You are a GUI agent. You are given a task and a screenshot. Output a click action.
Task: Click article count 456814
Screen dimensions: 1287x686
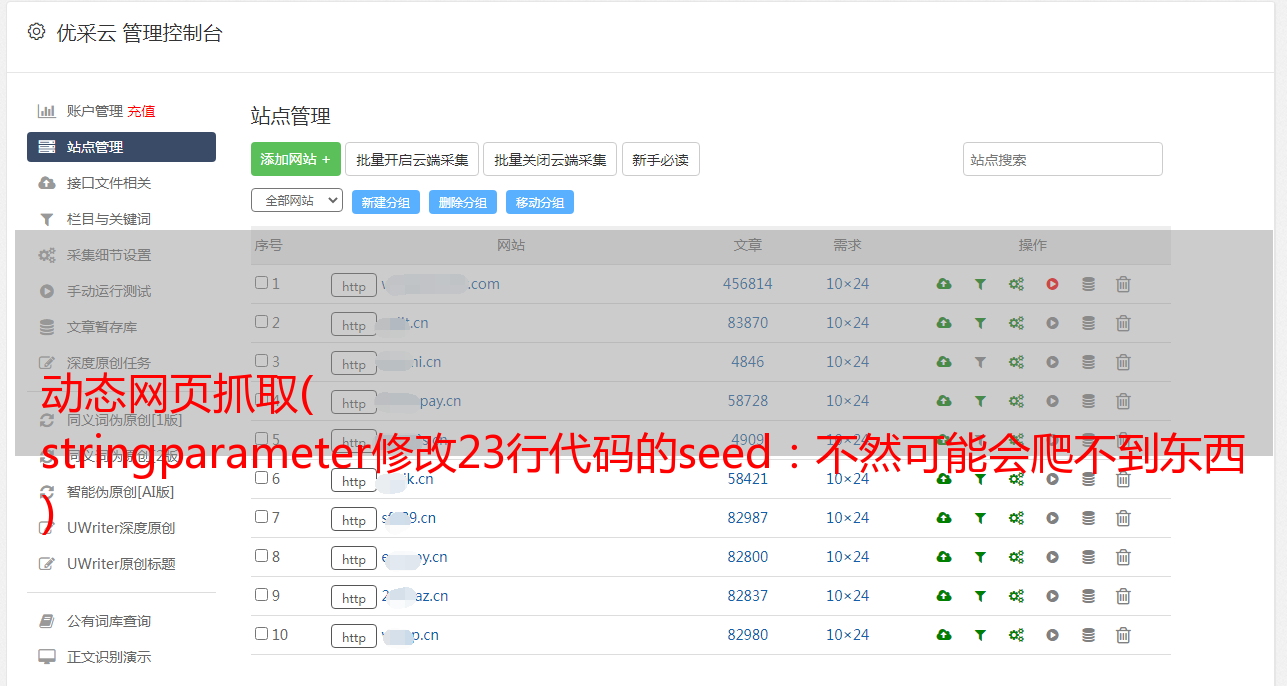pos(748,284)
